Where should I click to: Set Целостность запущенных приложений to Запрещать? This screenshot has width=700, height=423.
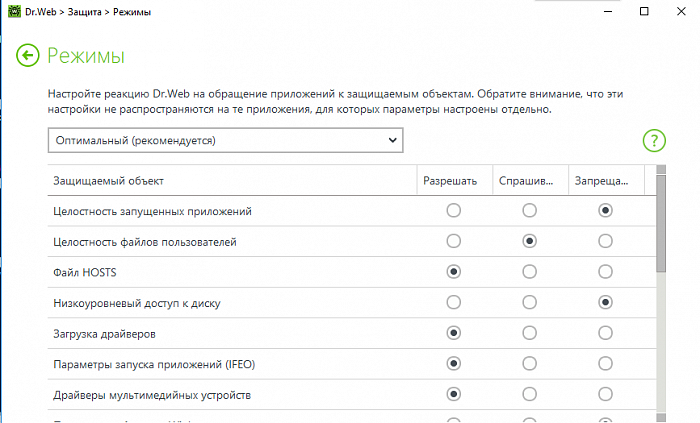[605, 210]
